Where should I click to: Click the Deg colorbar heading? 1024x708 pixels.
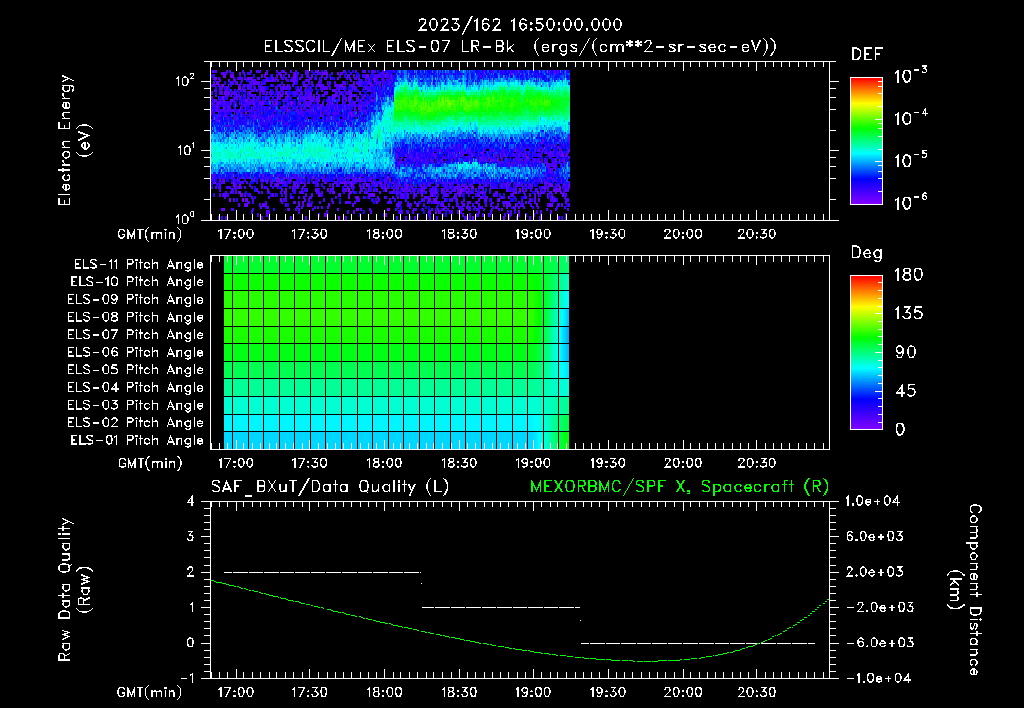[x=867, y=253]
